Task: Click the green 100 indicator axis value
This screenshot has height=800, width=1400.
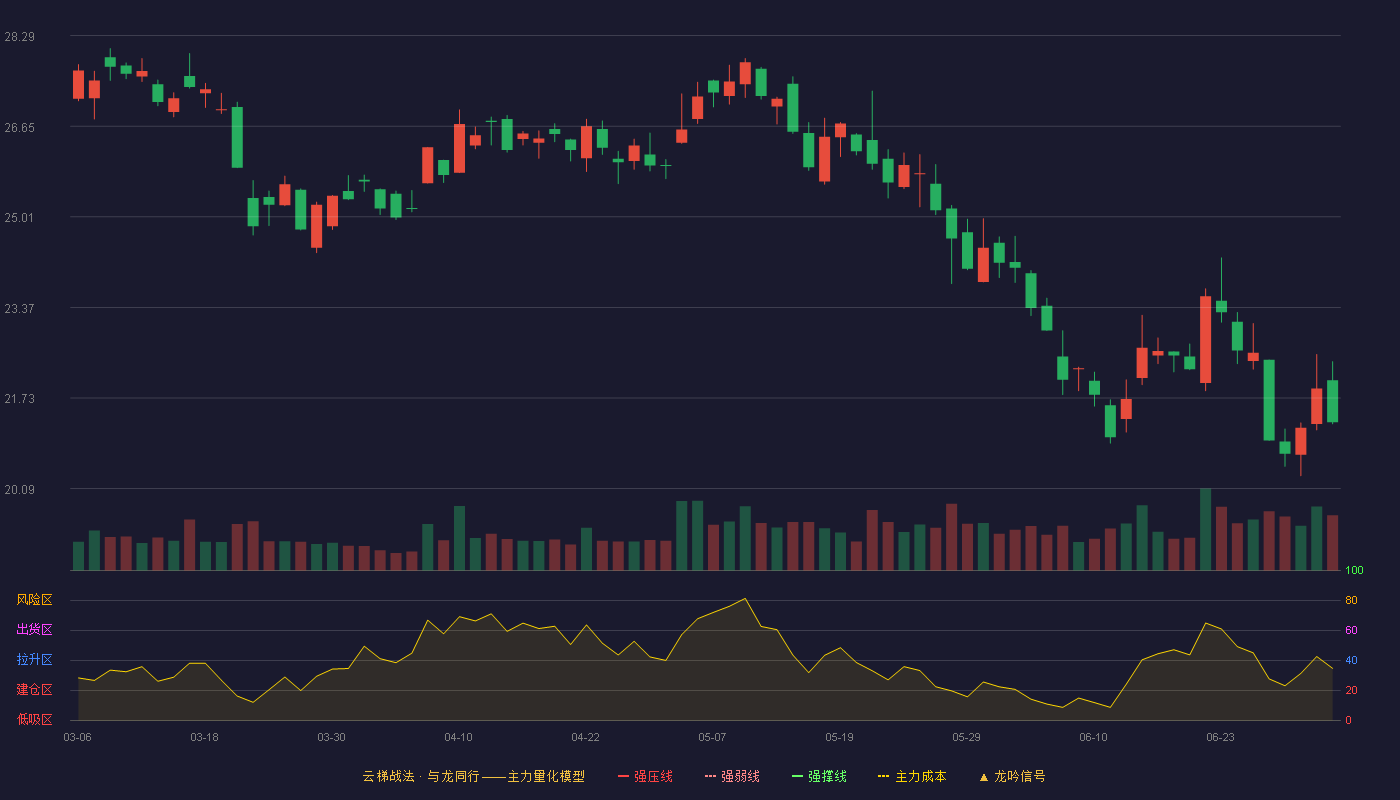Action: [x=1354, y=570]
